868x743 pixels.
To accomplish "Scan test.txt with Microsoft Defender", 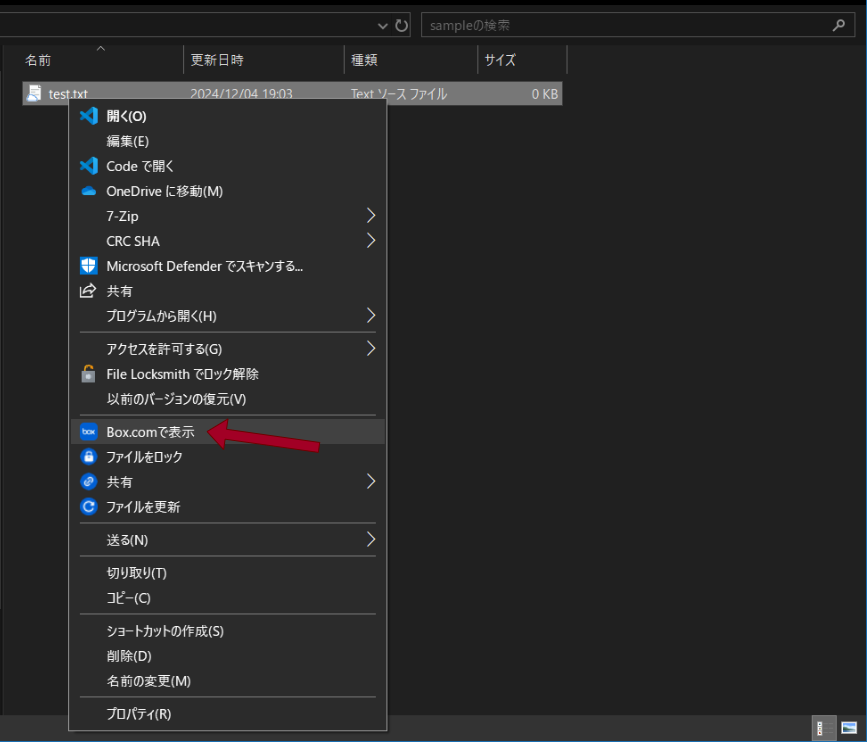I will [x=180, y=266].
